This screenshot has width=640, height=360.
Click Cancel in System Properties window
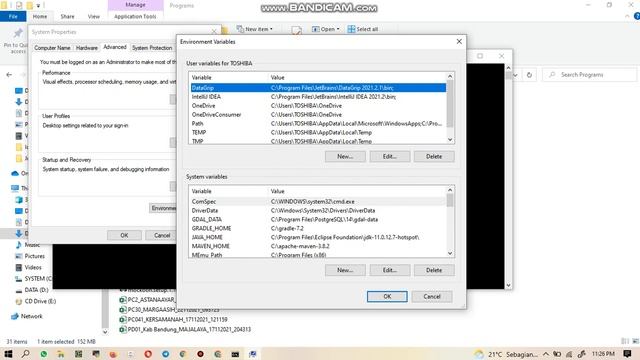[162, 235]
